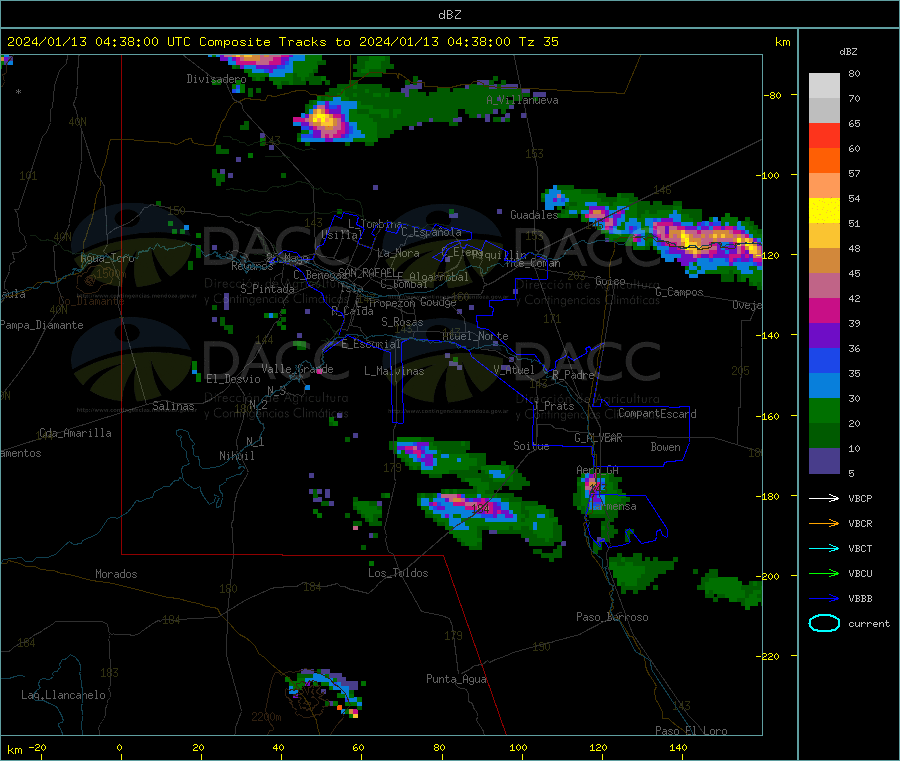Click the Agua_Toro place label
The width and height of the screenshot is (900, 761).
coord(107,258)
